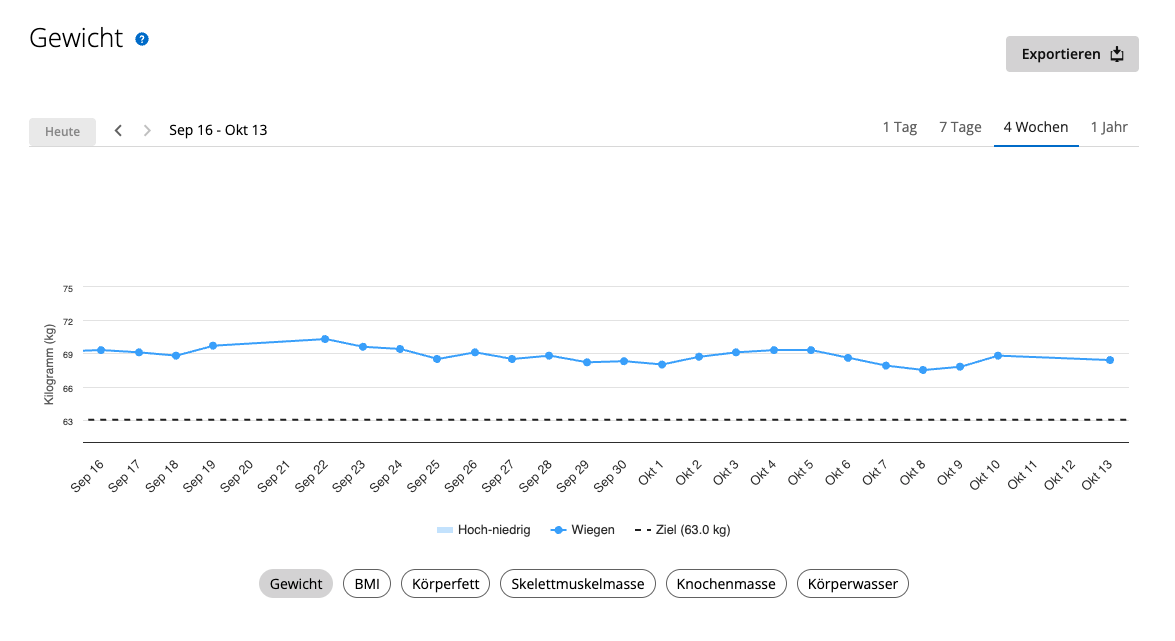This screenshot has width=1175, height=641.
Task: Show the BMI metric
Action: click(367, 584)
